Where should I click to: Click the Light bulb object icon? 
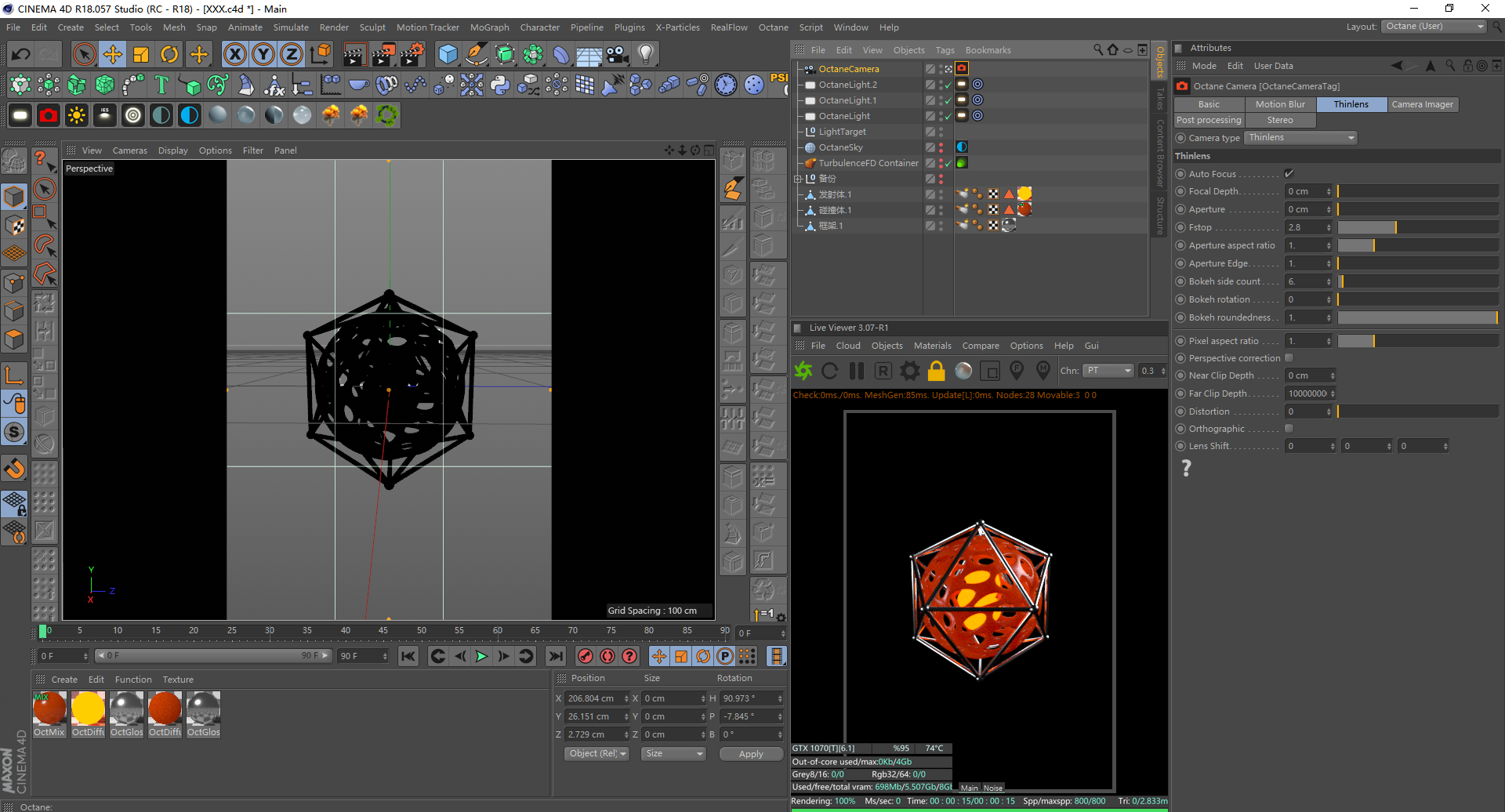(646, 54)
